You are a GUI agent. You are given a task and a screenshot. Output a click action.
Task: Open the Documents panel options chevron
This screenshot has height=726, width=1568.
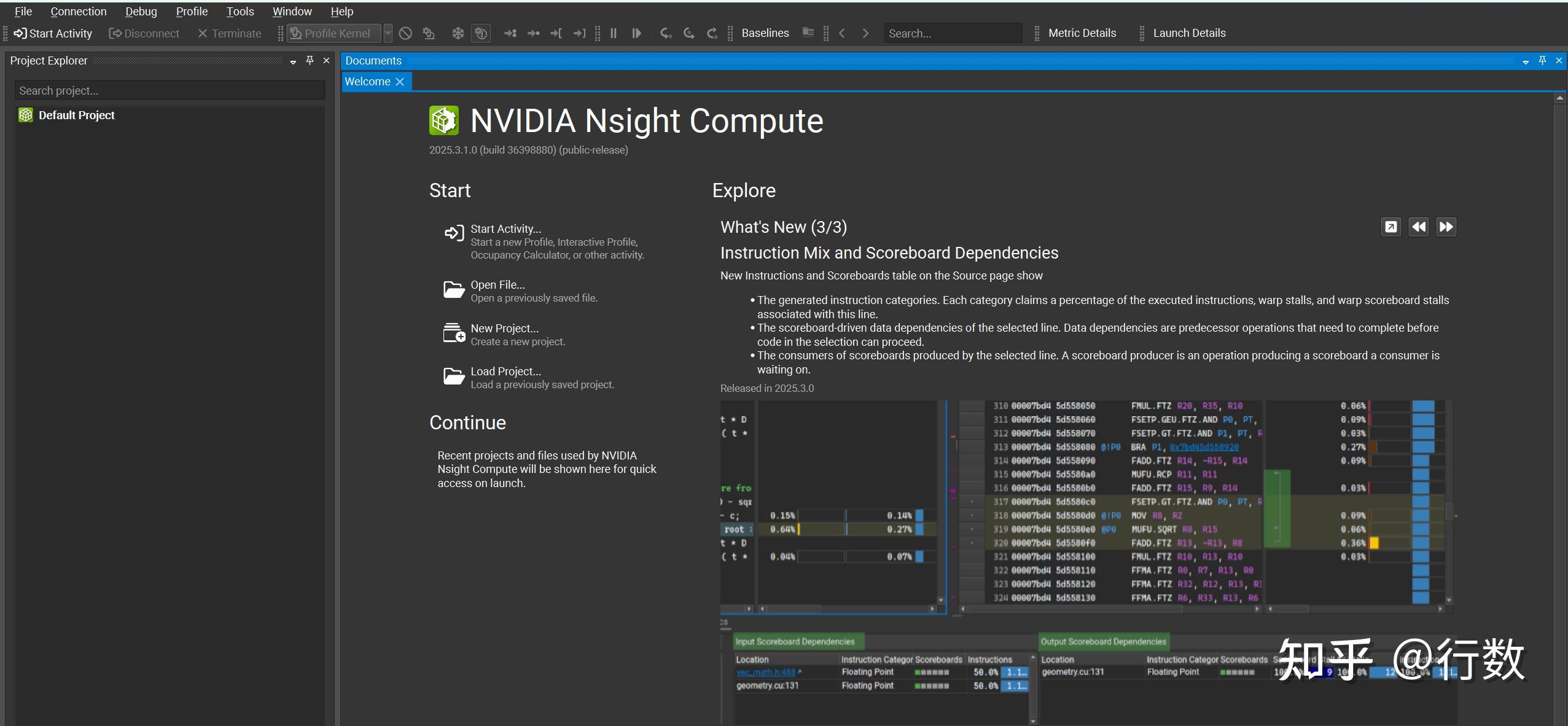[1526, 60]
